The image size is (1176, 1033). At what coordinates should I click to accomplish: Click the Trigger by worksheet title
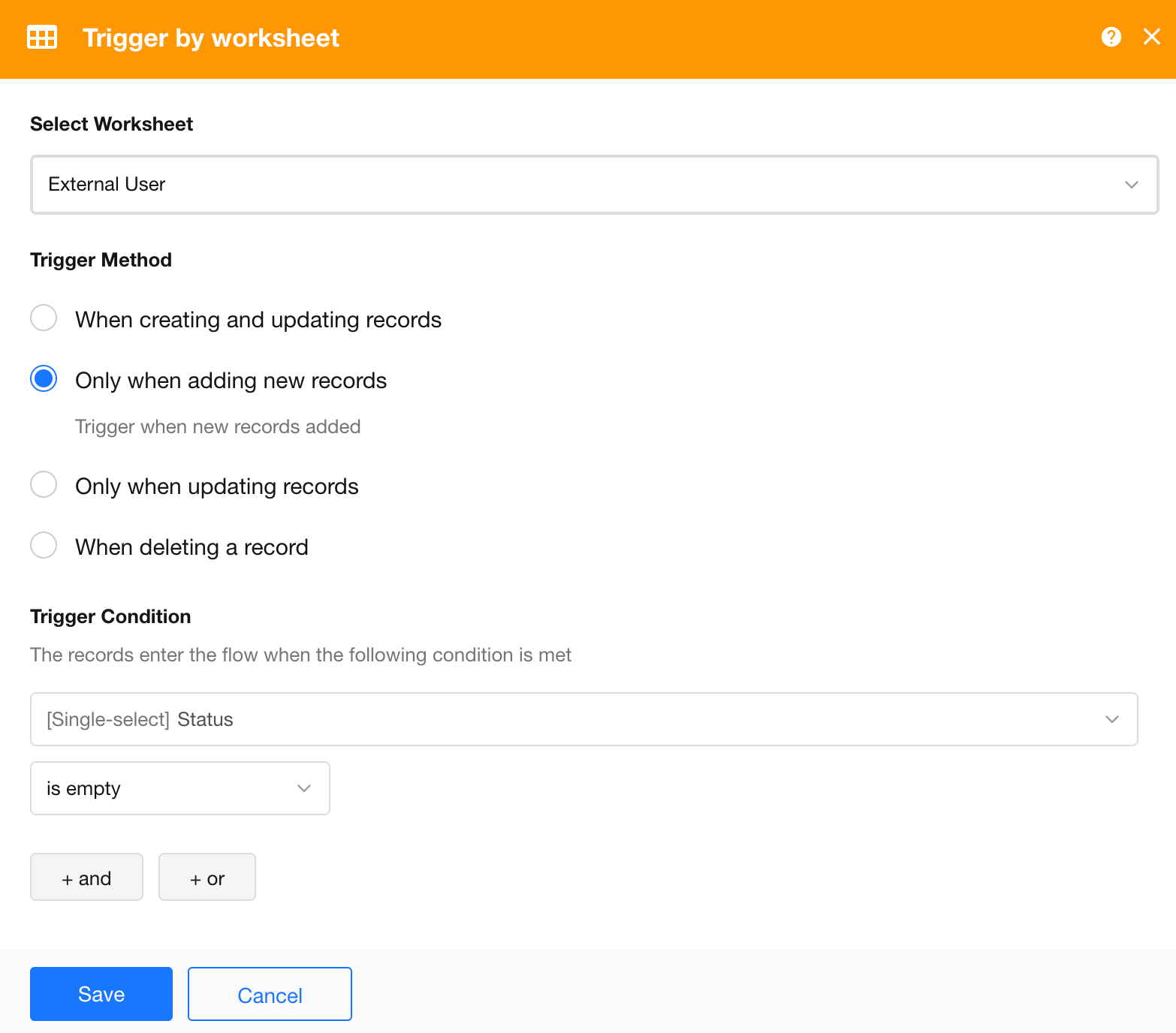pos(211,38)
